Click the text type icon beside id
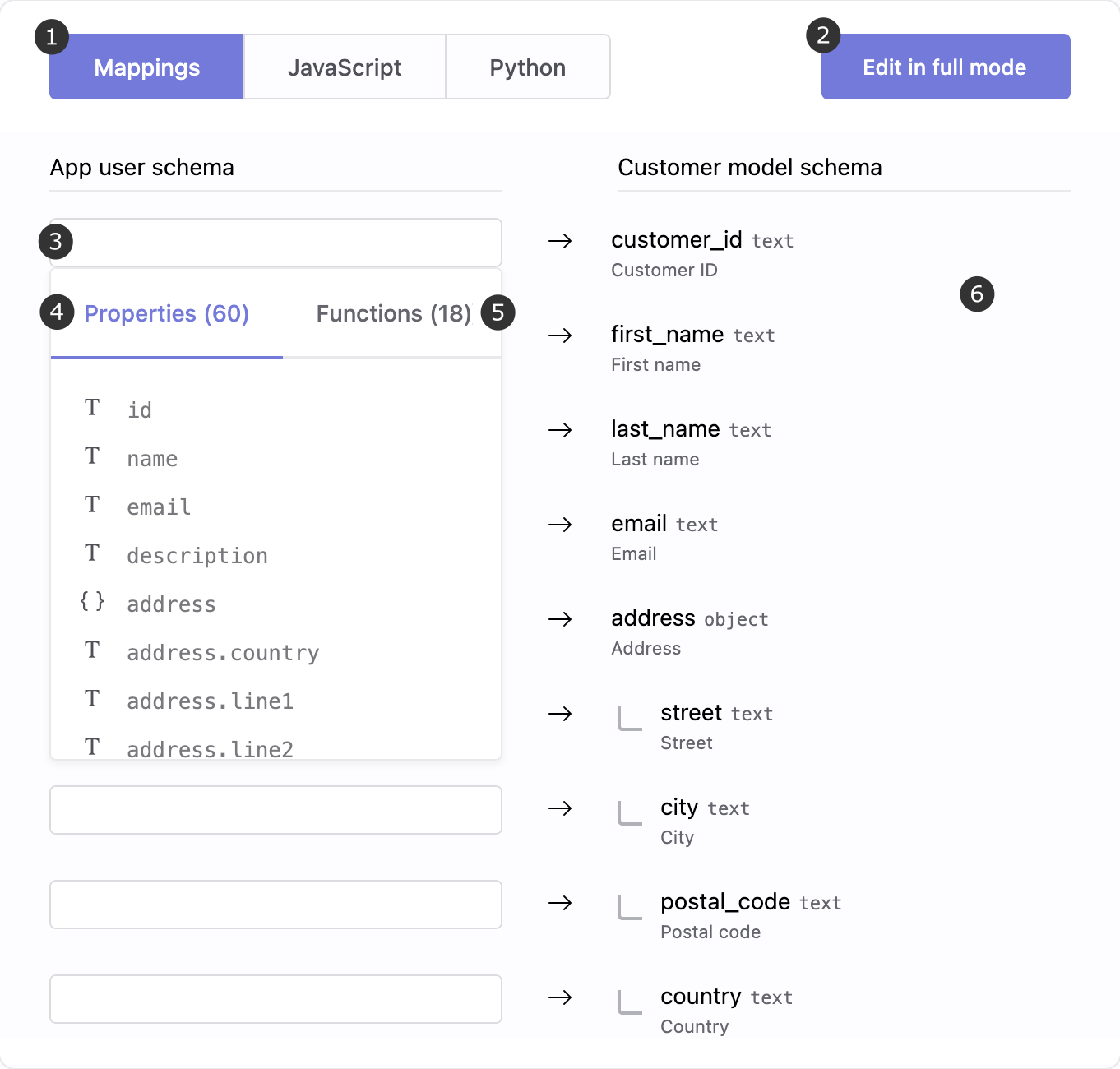Image resolution: width=1120 pixels, height=1069 pixels. pyautogui.click(x=92, y=408)
